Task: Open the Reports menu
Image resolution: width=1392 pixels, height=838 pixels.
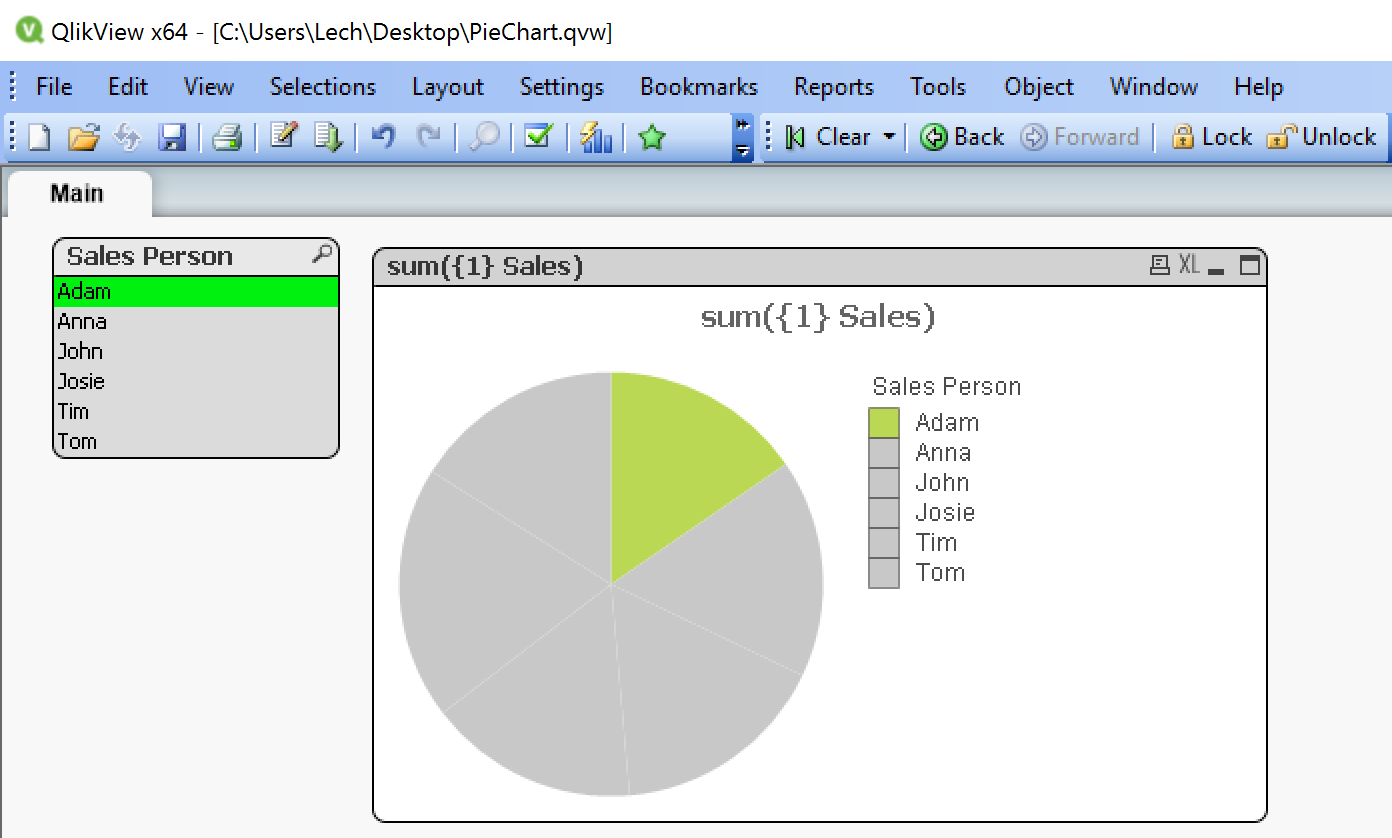Action: 834,87
